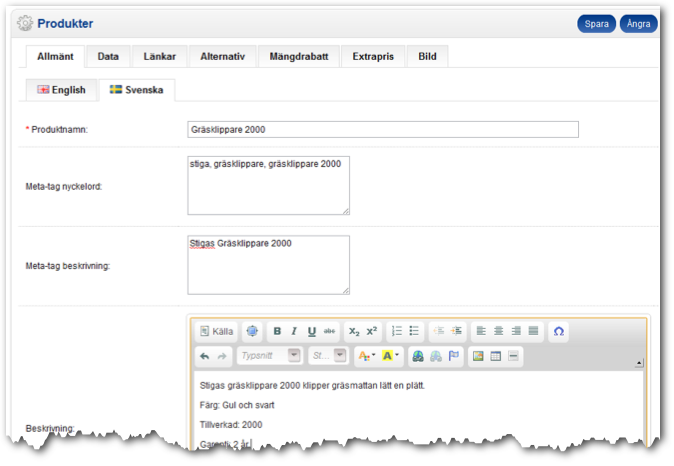Image resolution: width=674 pixels, height=466 pixels.
Task: Decrease the text indent
Action: [x=439, y=331]
